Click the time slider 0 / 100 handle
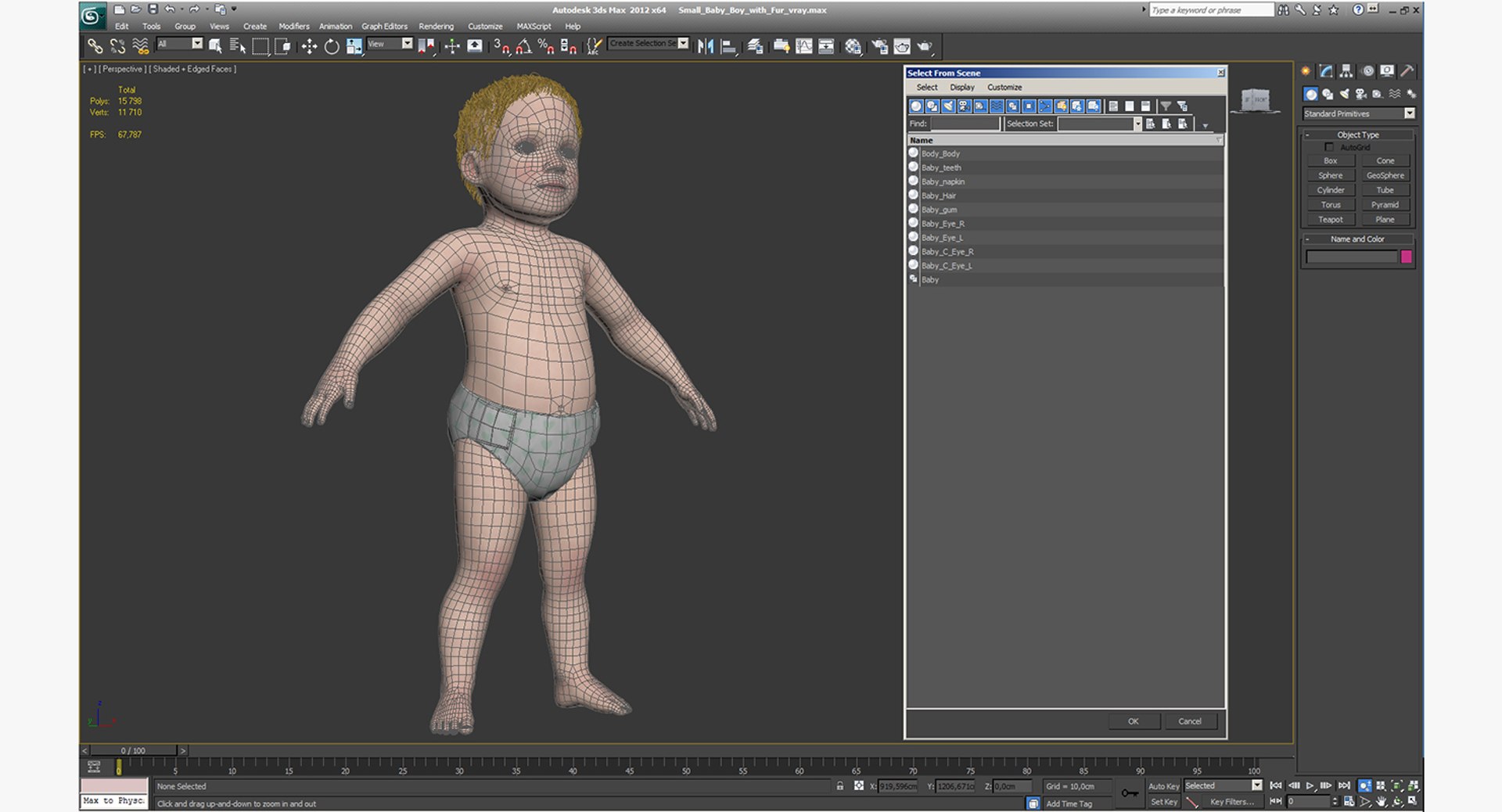The height and width of the screenshot is (812, 1502). 133,750
